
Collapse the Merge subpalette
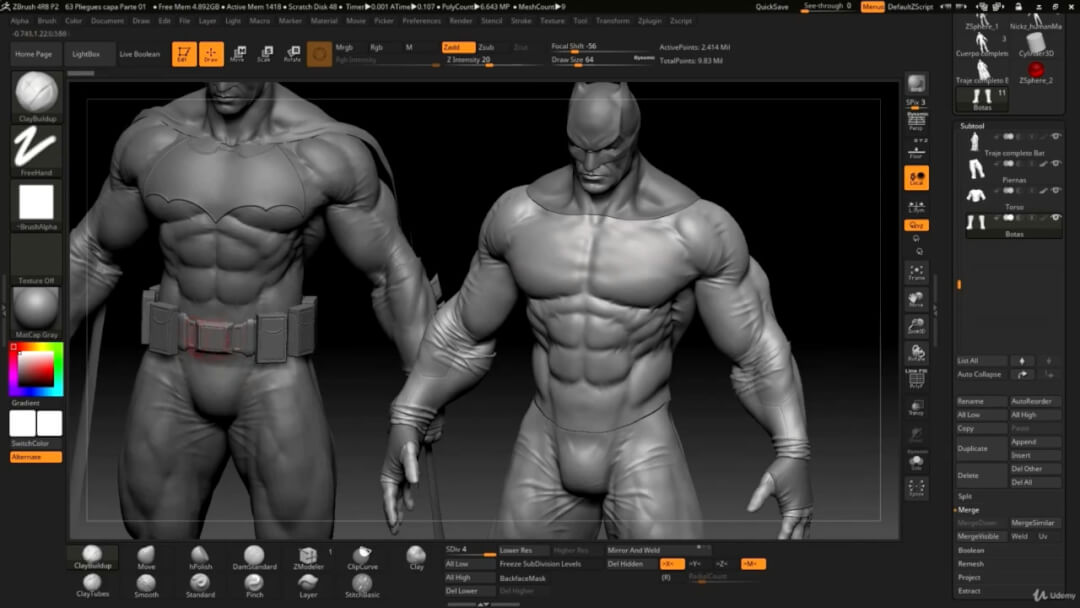coord(968,510)
